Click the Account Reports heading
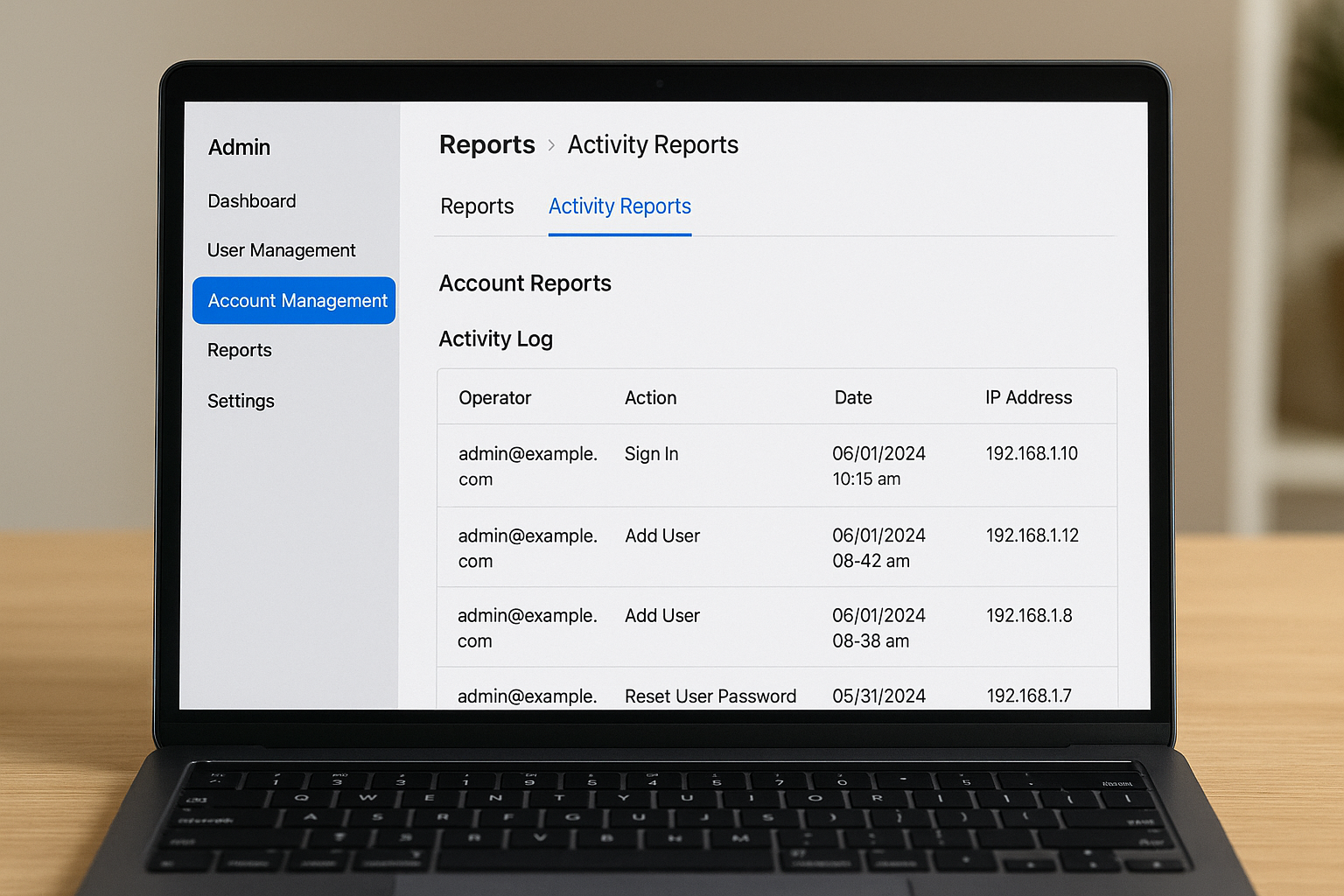 [x=525, y=283]
